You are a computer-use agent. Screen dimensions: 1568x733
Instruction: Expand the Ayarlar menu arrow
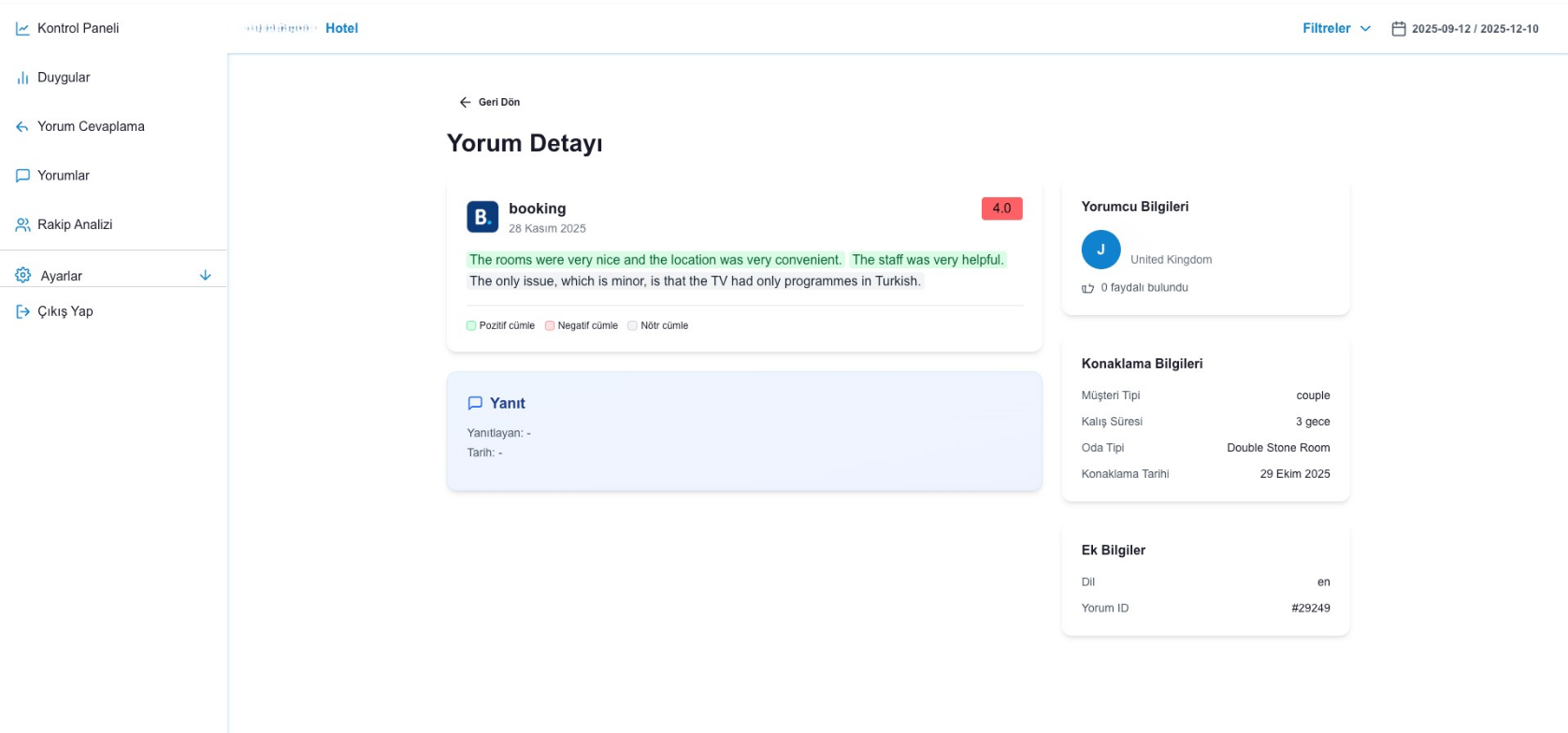(x=206, y=276)
